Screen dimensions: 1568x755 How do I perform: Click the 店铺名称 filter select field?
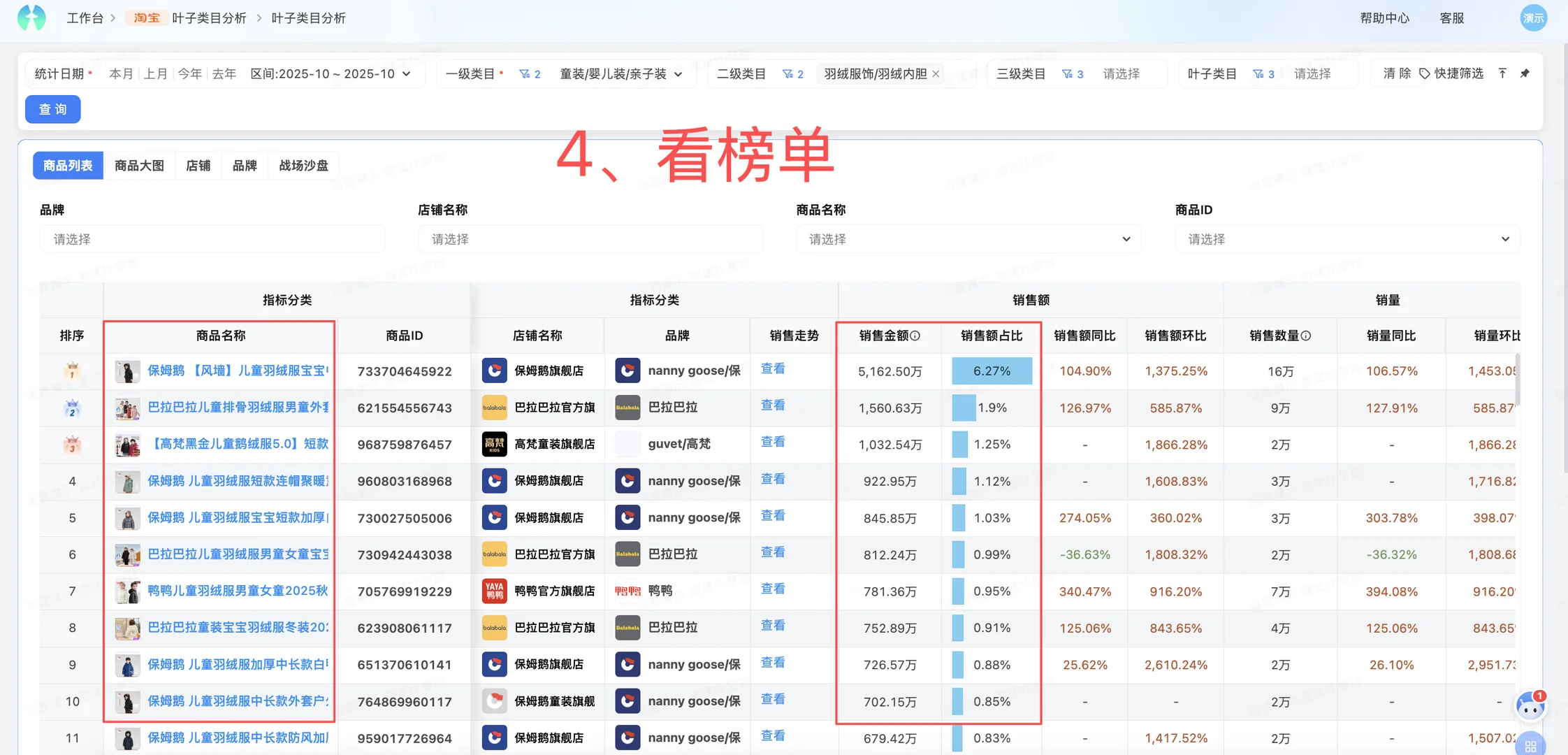(590, 239)
